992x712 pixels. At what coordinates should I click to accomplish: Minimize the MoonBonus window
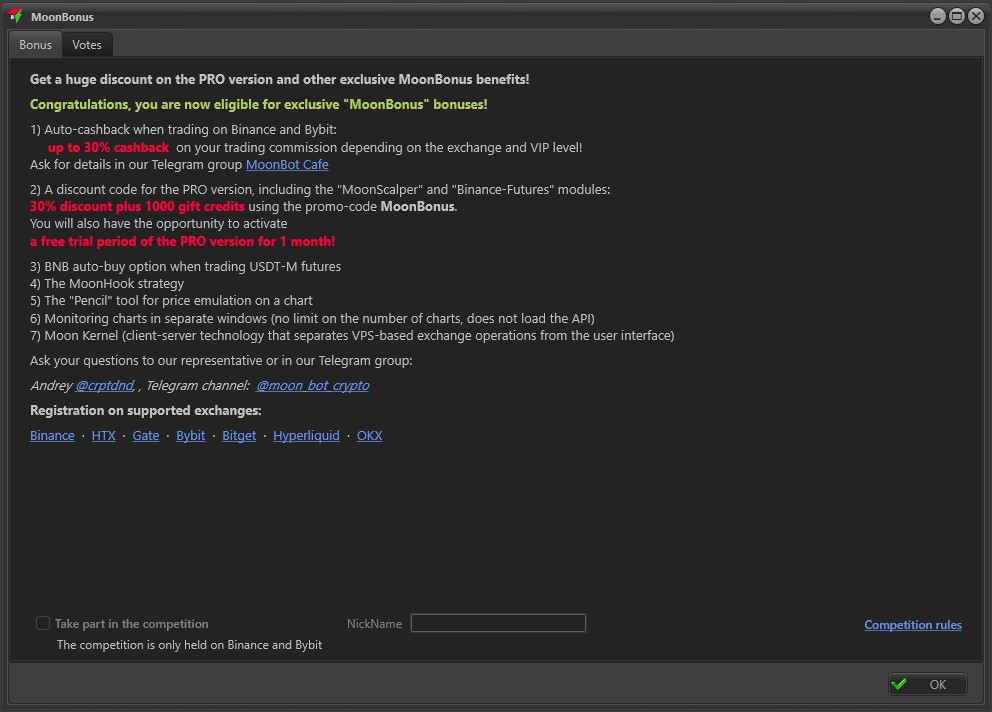[938, 16]
